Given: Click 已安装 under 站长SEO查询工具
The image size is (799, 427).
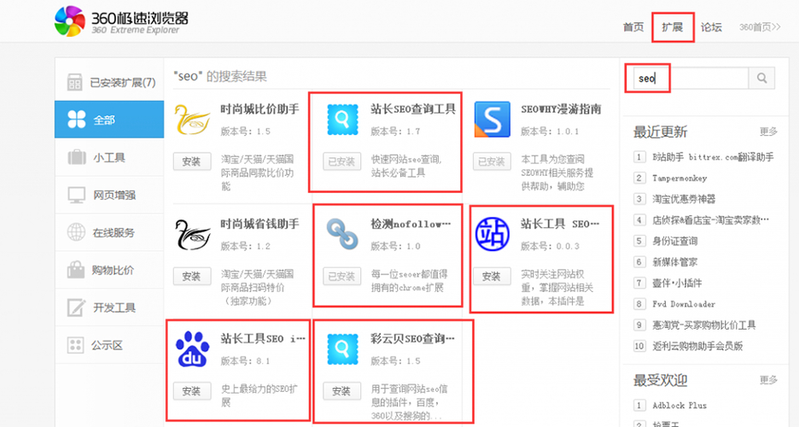Looking at the screenshot, I should coord(342,162).
